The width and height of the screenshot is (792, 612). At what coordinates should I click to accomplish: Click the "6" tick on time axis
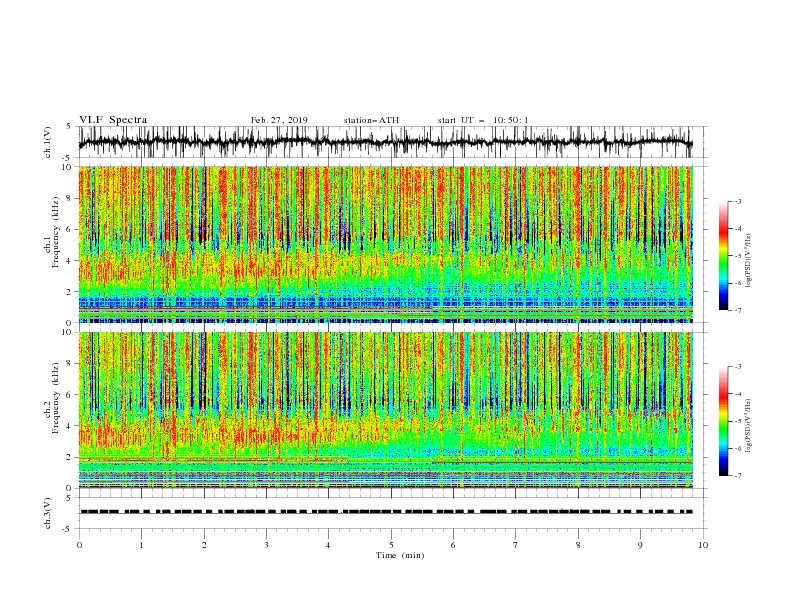[x=454, y=545]
